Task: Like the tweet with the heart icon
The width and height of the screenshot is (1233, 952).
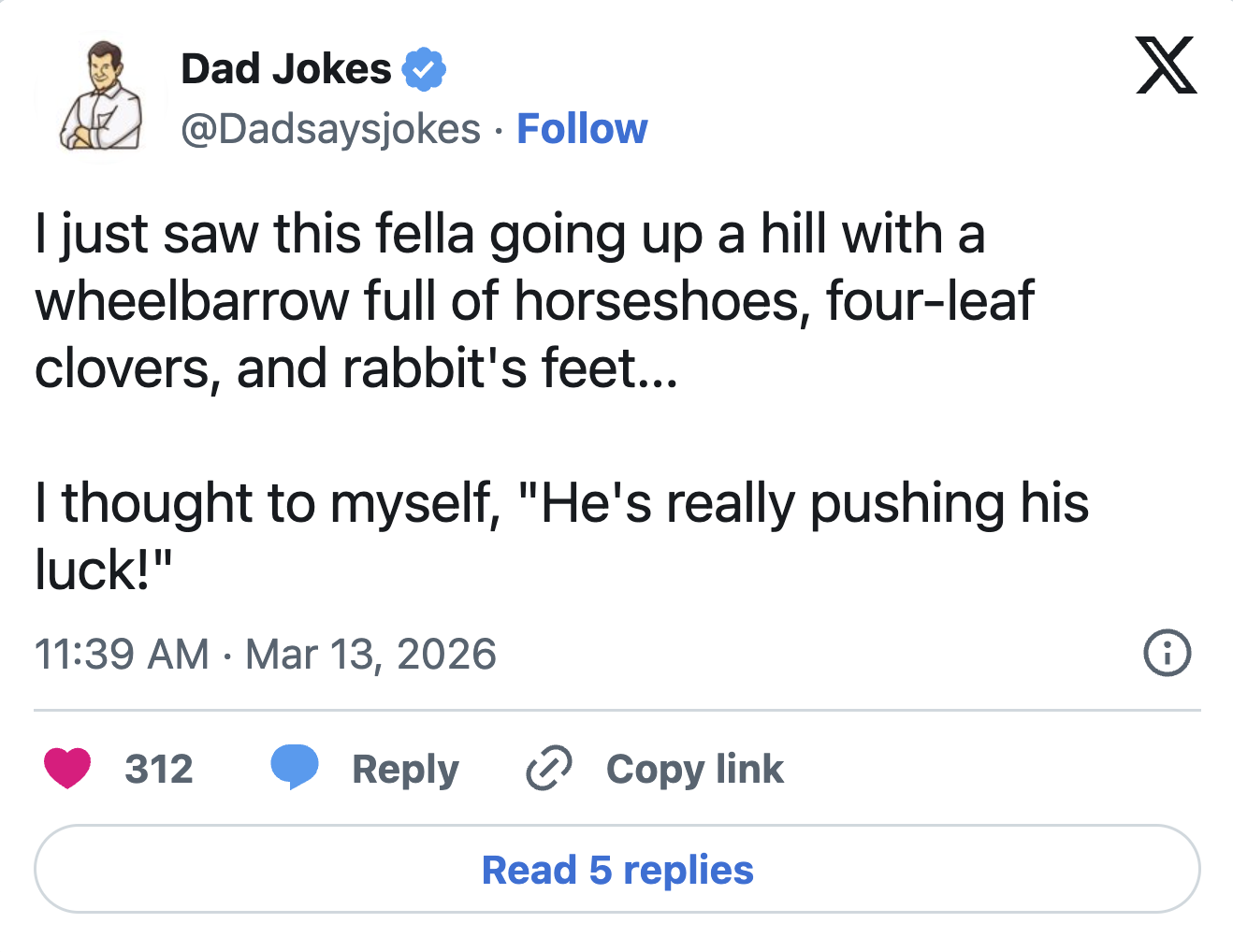Action: [67, 768]
